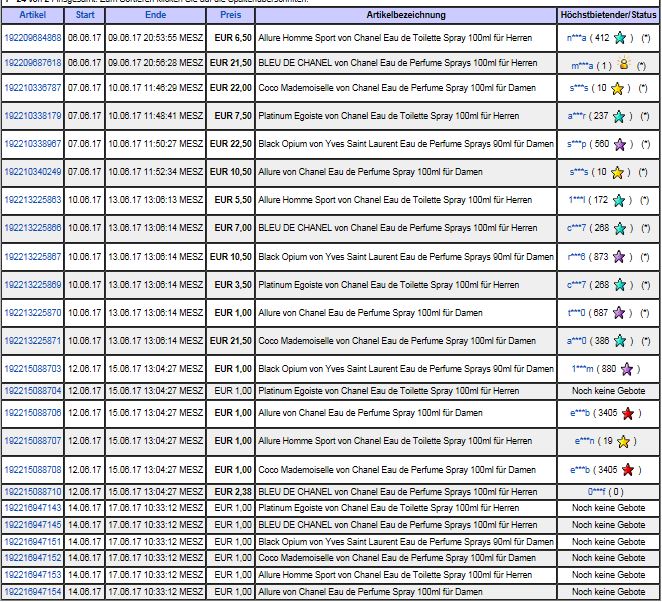Open article 192216947151
Screen dimensions: 662x602
(x=33, y=542)
